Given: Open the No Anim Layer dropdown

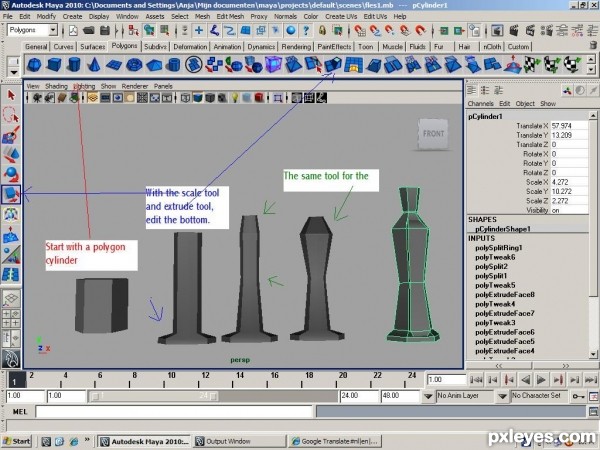Looking at the screenshot, I should [x=428, y=396].
